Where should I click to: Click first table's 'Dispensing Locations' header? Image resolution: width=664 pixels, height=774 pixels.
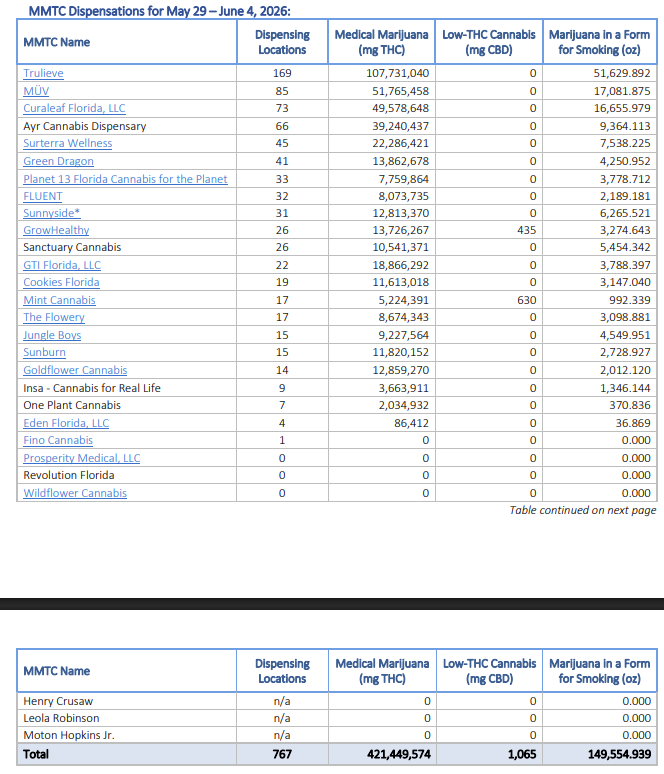[x=282, y=42]
